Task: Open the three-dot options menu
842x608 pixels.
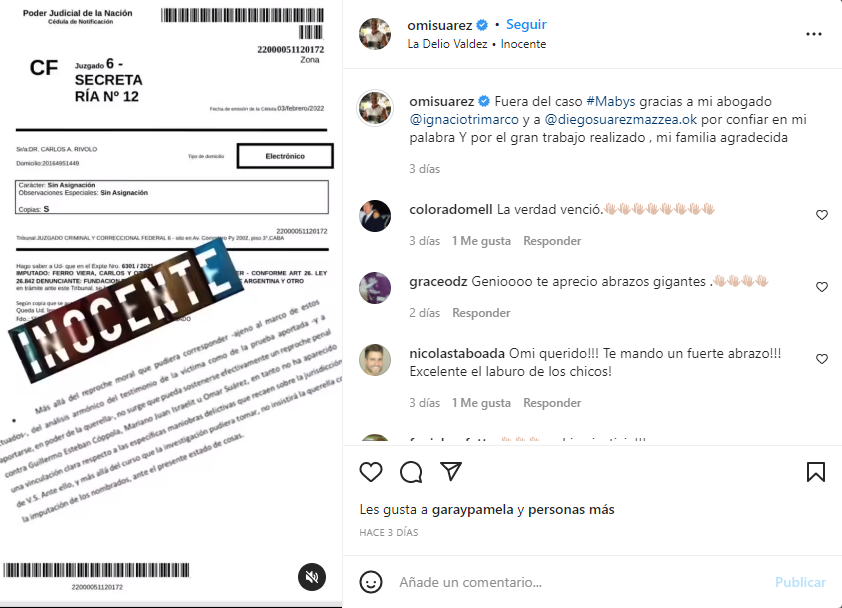Action: (x=814, y=34)
